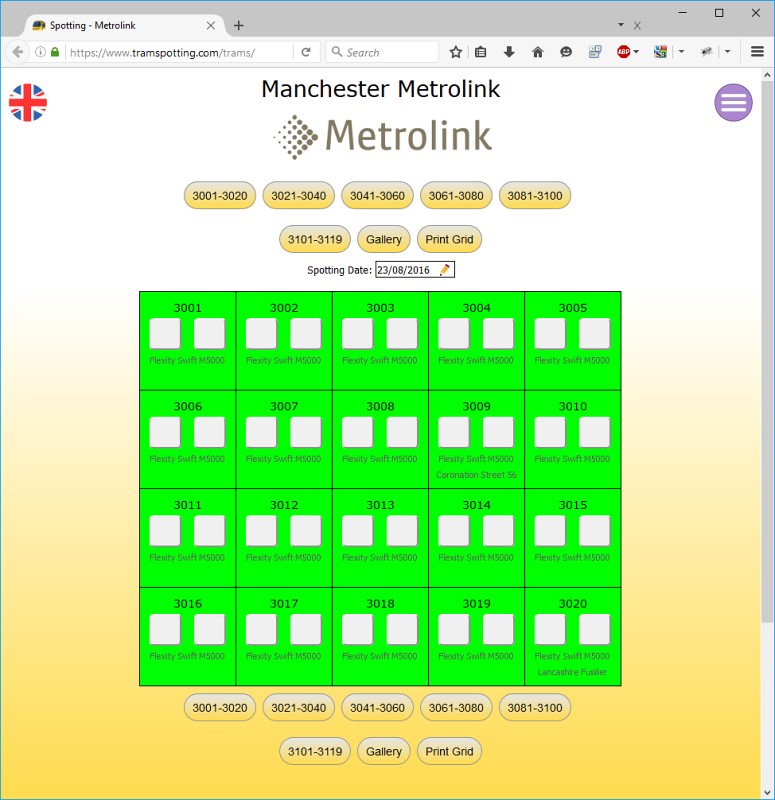Image resolution: width=775 pixels, height=800 pixels.
Task: Click the browser Search box
Action: (x=382, y=52)
